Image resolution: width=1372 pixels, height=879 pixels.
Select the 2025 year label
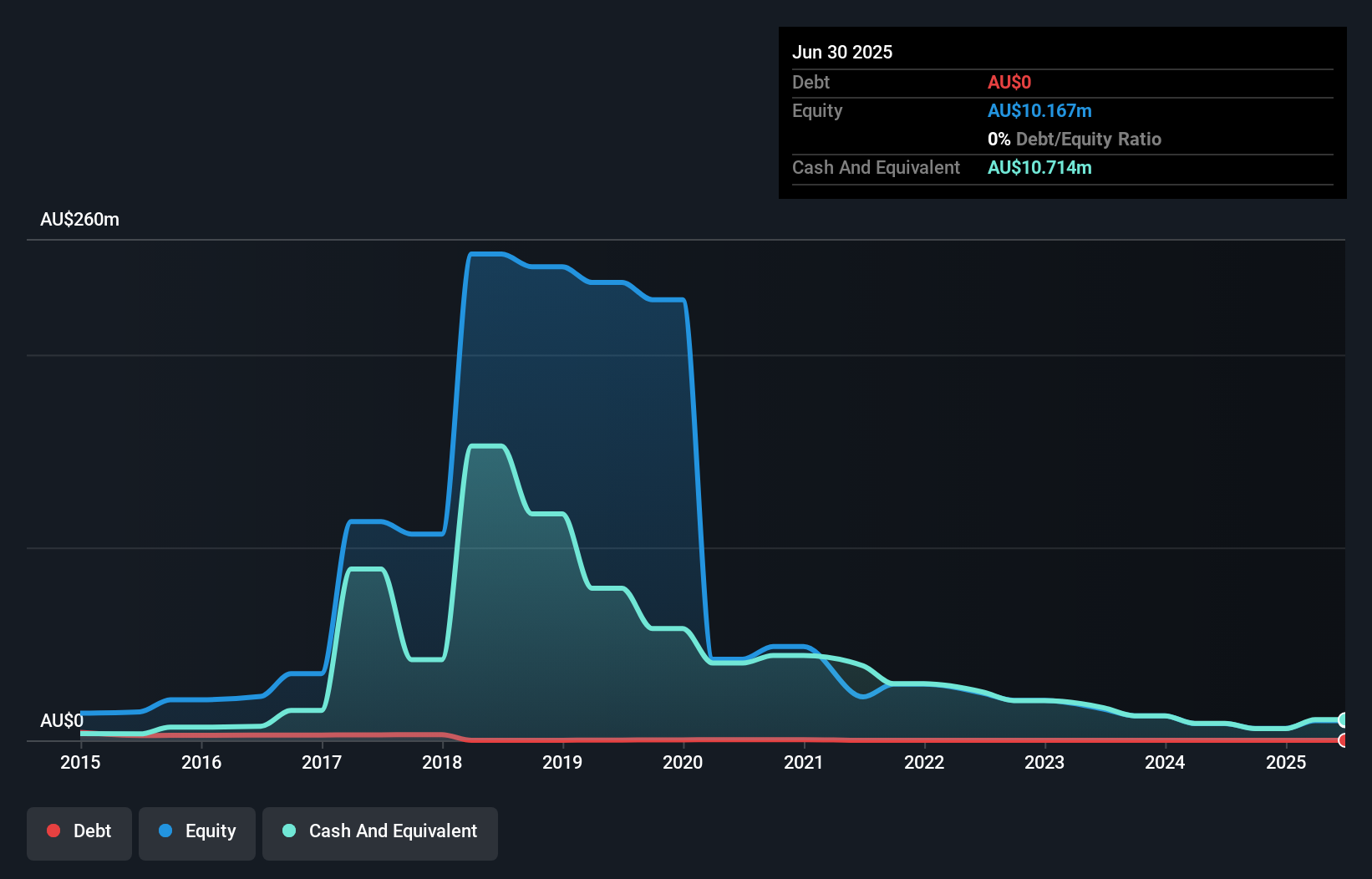(1287, 762)
